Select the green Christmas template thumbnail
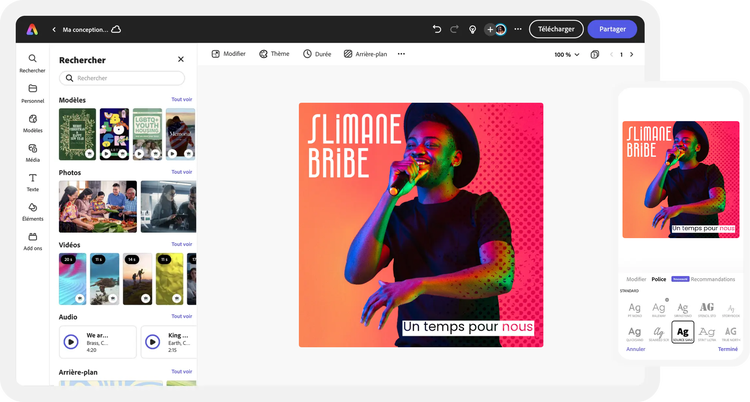The height and width of the screenshot is (402, 750). tap(77, 134)
